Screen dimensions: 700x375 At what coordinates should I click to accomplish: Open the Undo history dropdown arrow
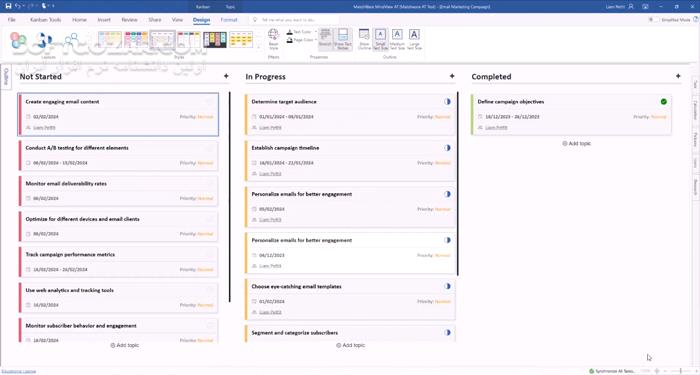(25, 6)
